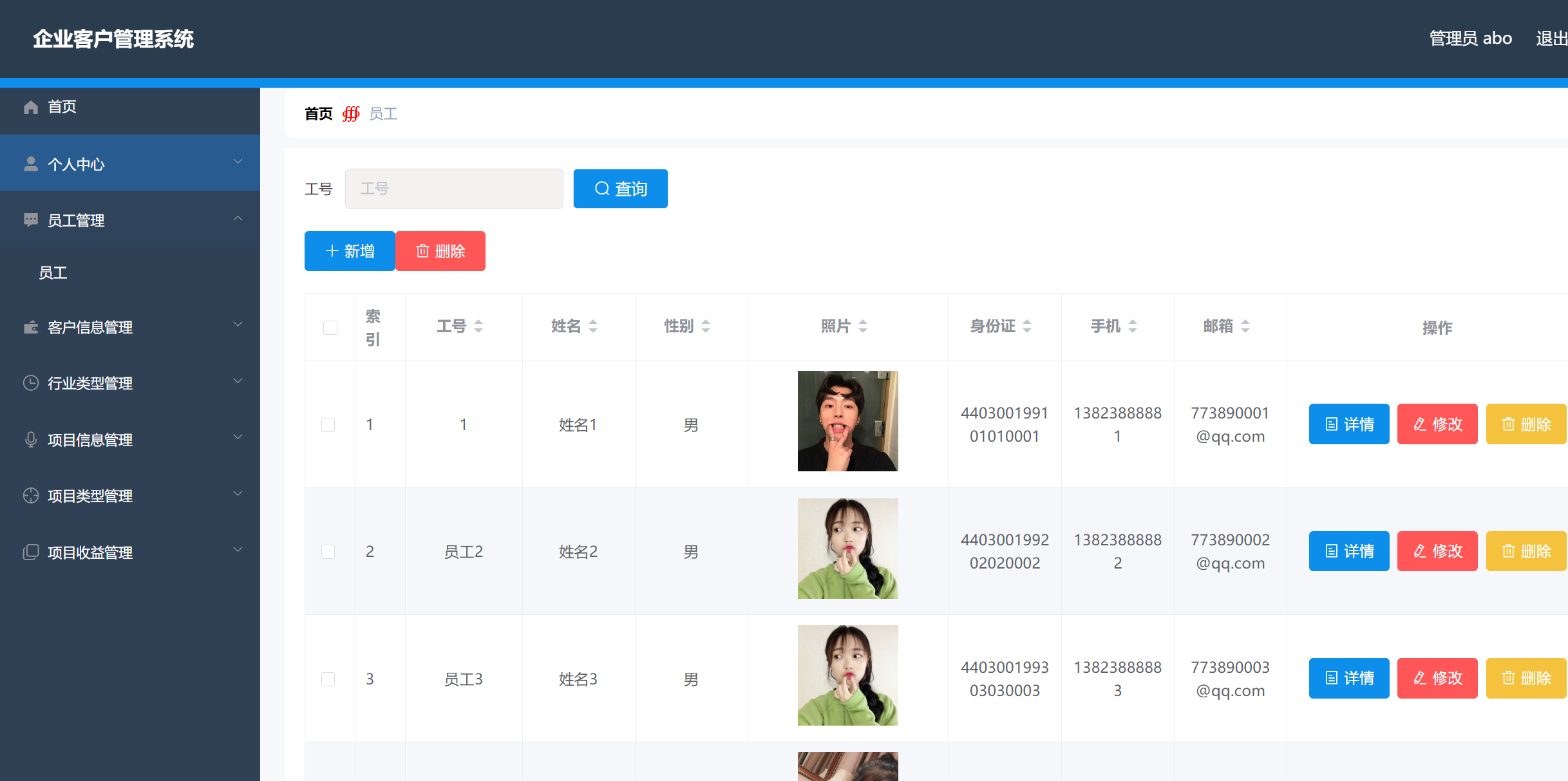The image size is (1568, 781).
Task: Focus the 工号 search input field
Action: (454, 189)
